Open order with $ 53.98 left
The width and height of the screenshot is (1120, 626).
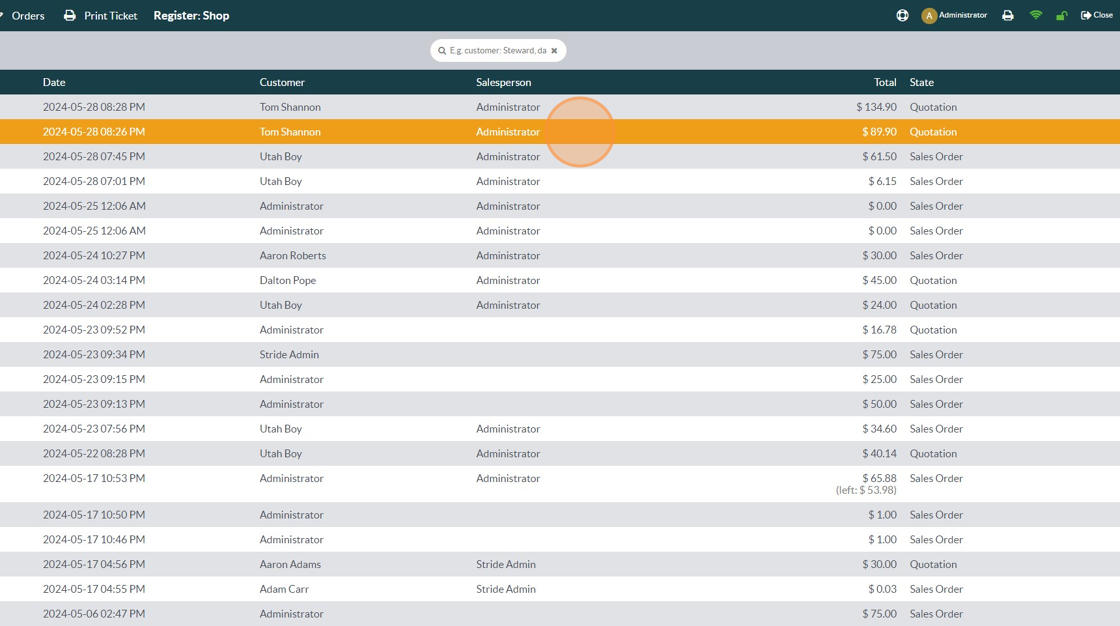tap(560, 484)
